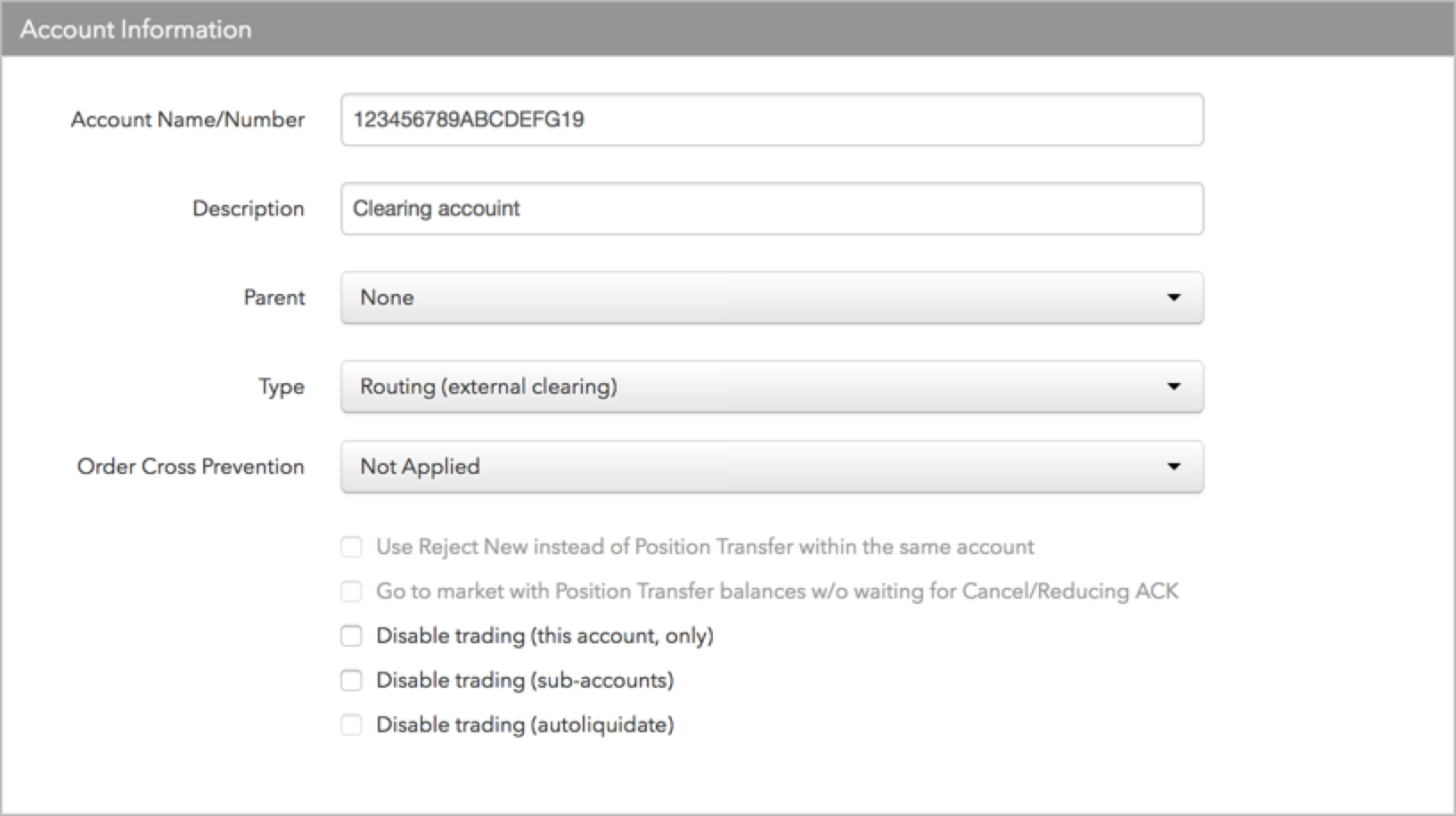The height and width of the screenshot is (816, 1456).
Task: Open the Routing (external clearing) Type dropdown
Action: (x=772, y=387)
